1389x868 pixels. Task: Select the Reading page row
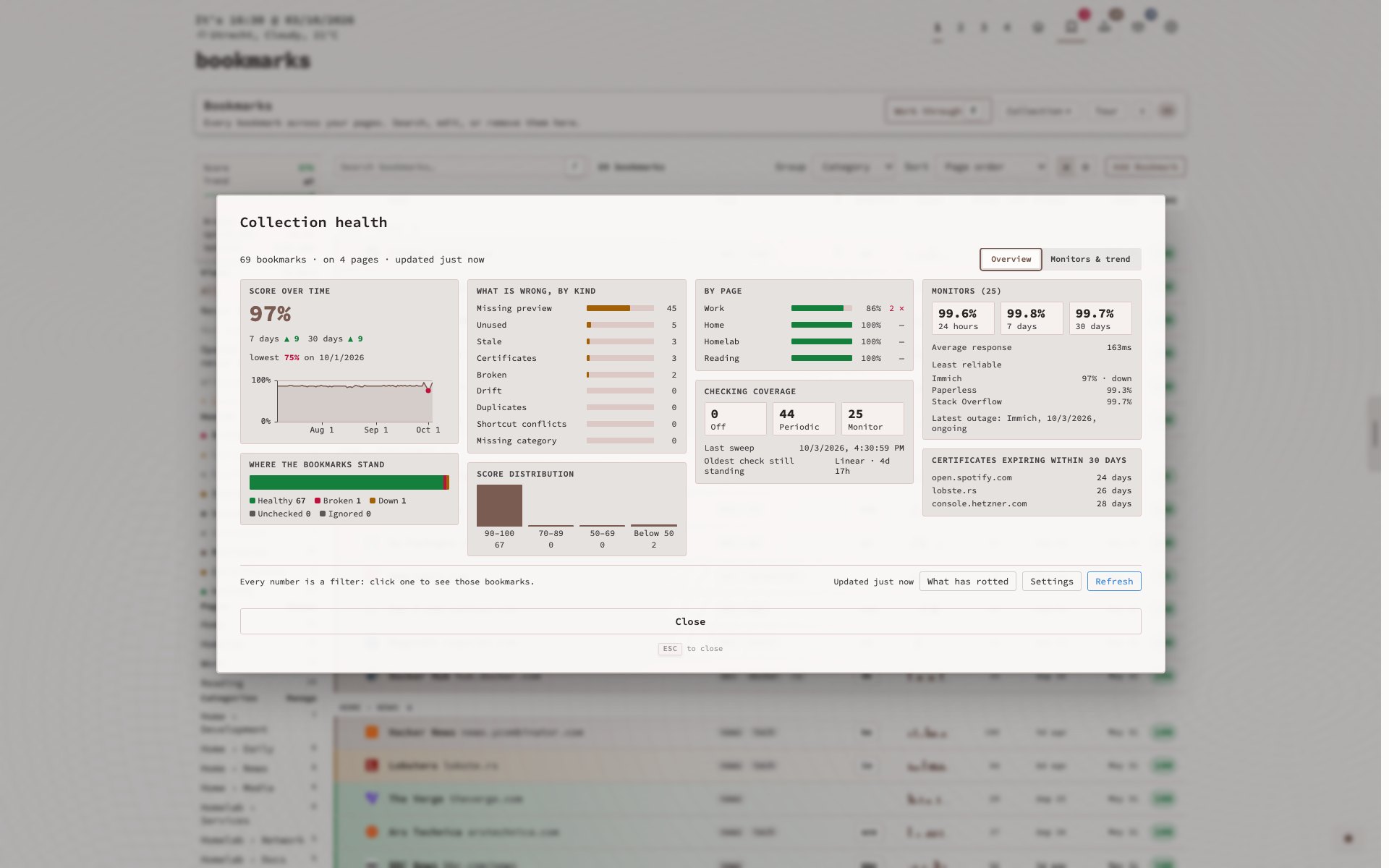click(x=804, y=358)
